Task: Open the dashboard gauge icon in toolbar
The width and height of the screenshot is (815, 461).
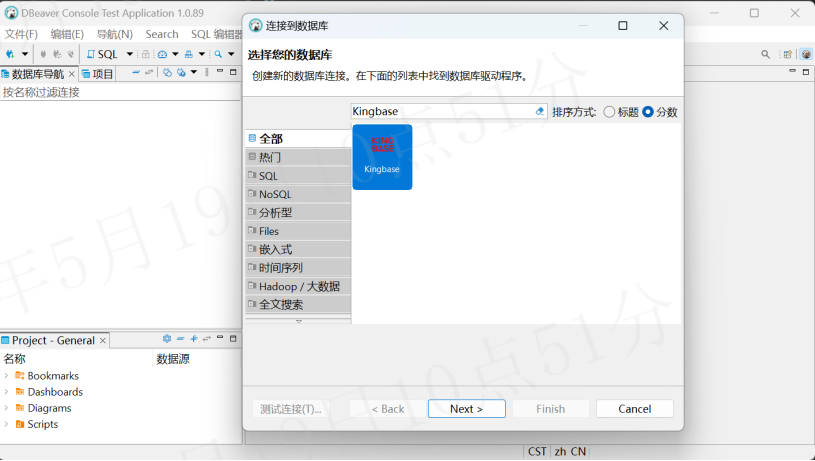Action: point(162,54)
